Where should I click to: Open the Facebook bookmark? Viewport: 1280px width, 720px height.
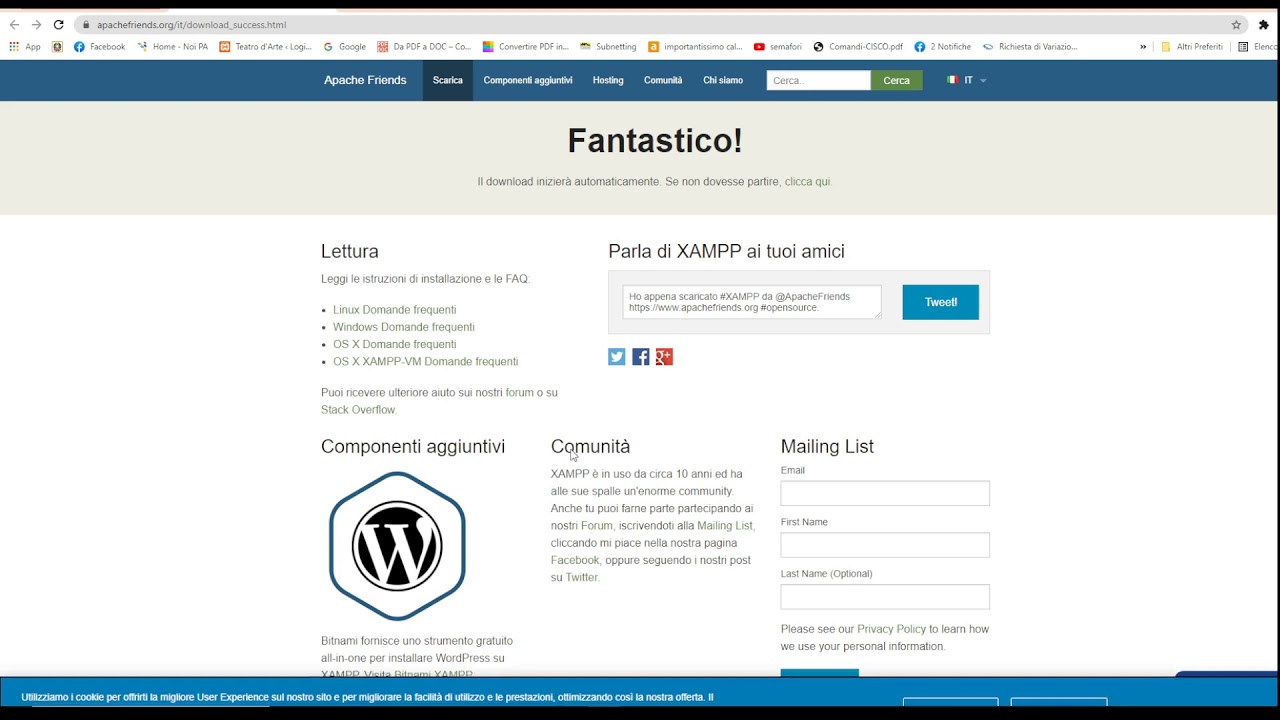[100, 47]
